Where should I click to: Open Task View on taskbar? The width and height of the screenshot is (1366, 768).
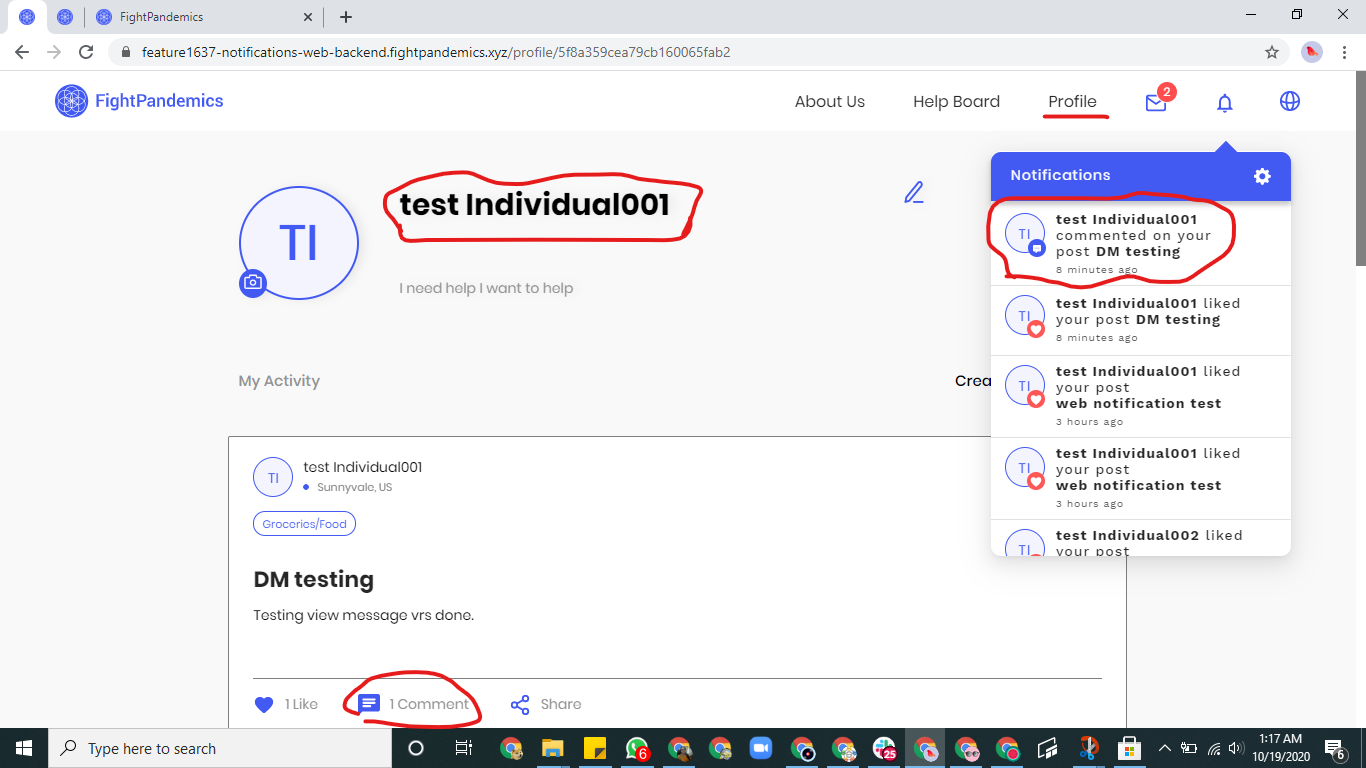pyautogui.click(x=463, y=748)
